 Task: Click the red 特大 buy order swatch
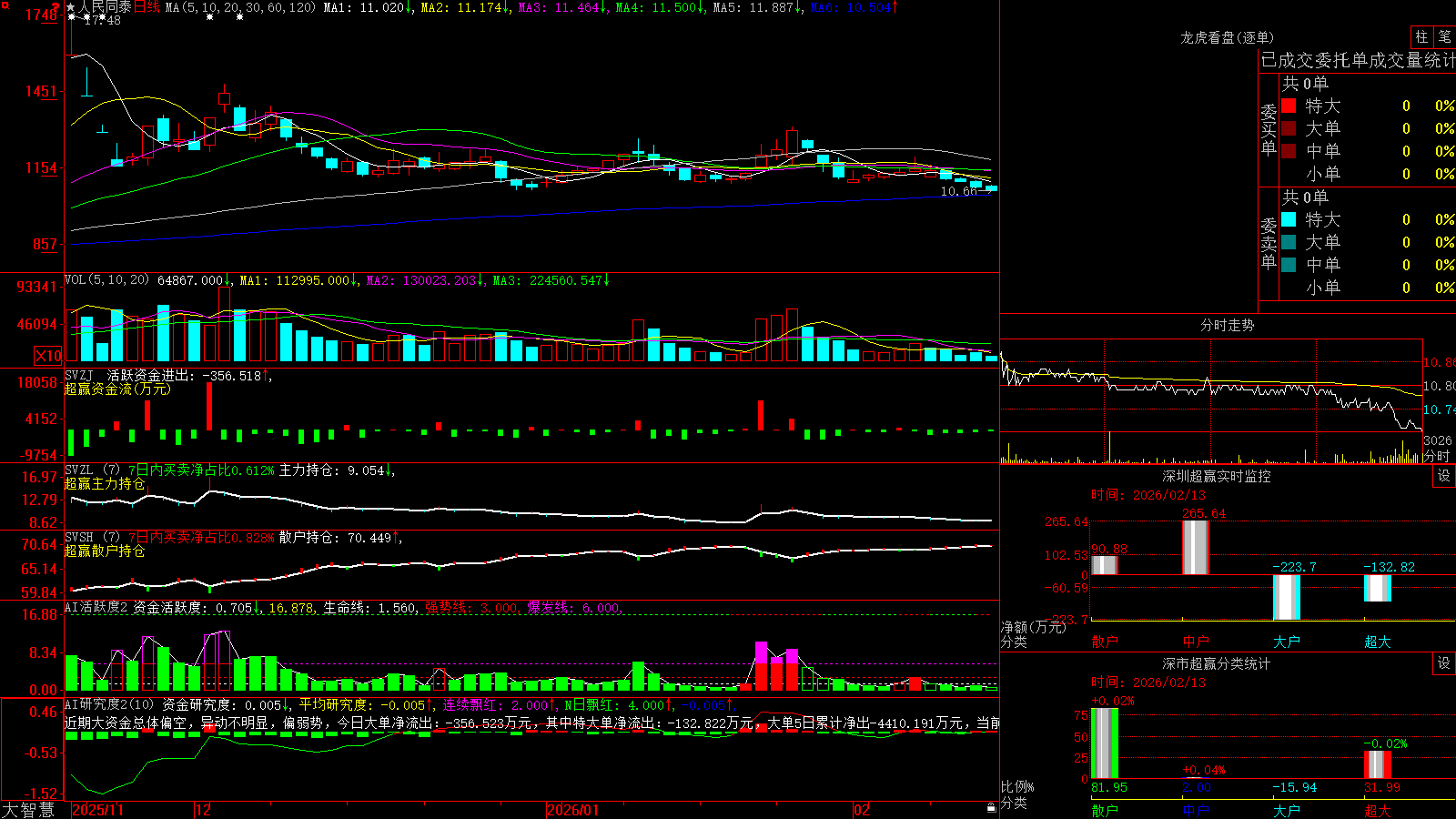tap(1289, 106)
